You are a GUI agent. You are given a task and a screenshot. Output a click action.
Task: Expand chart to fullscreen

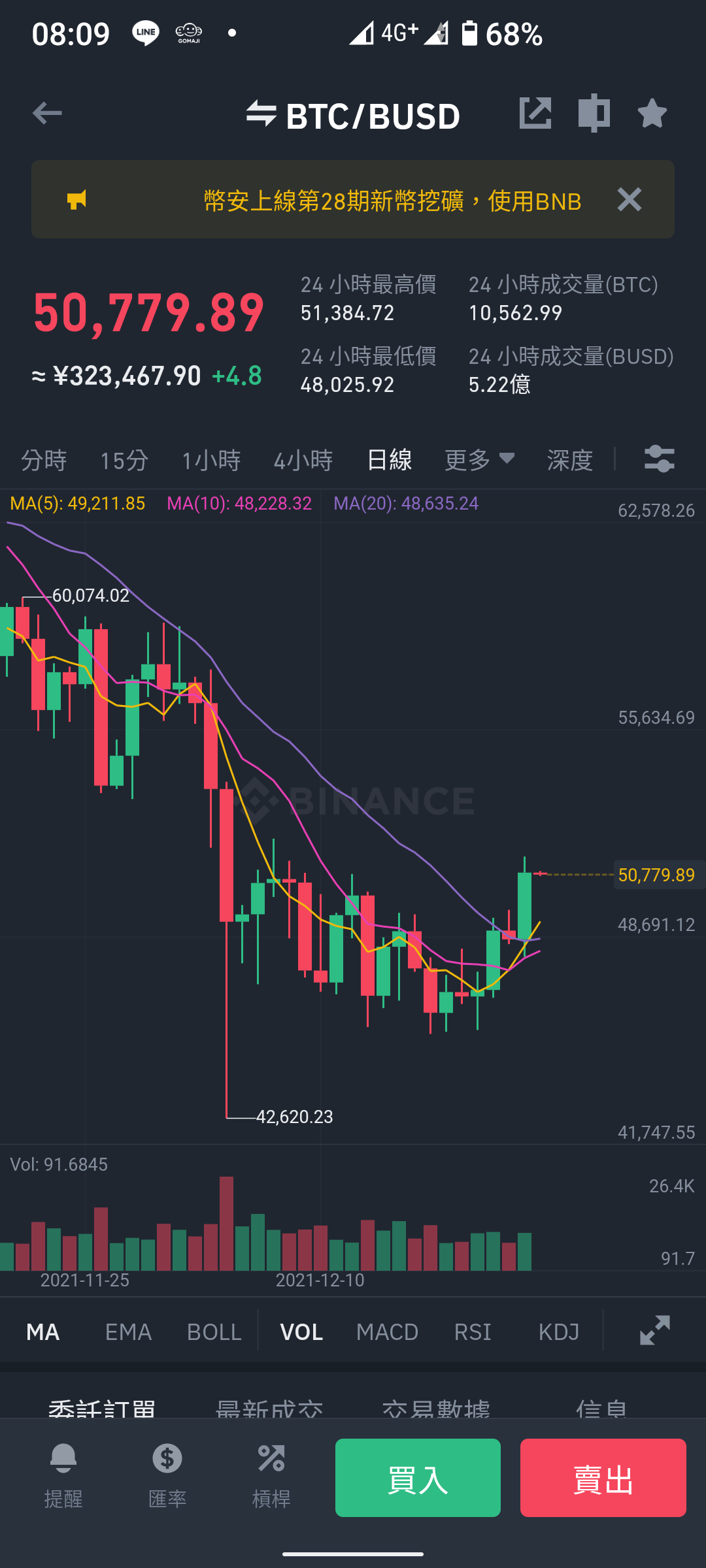655,1331
